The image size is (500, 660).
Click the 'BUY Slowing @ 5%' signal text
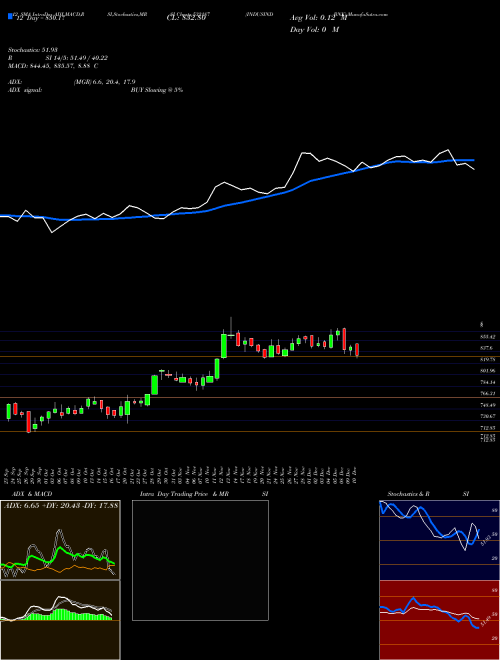pyautogui.click(x=157, y=90)
